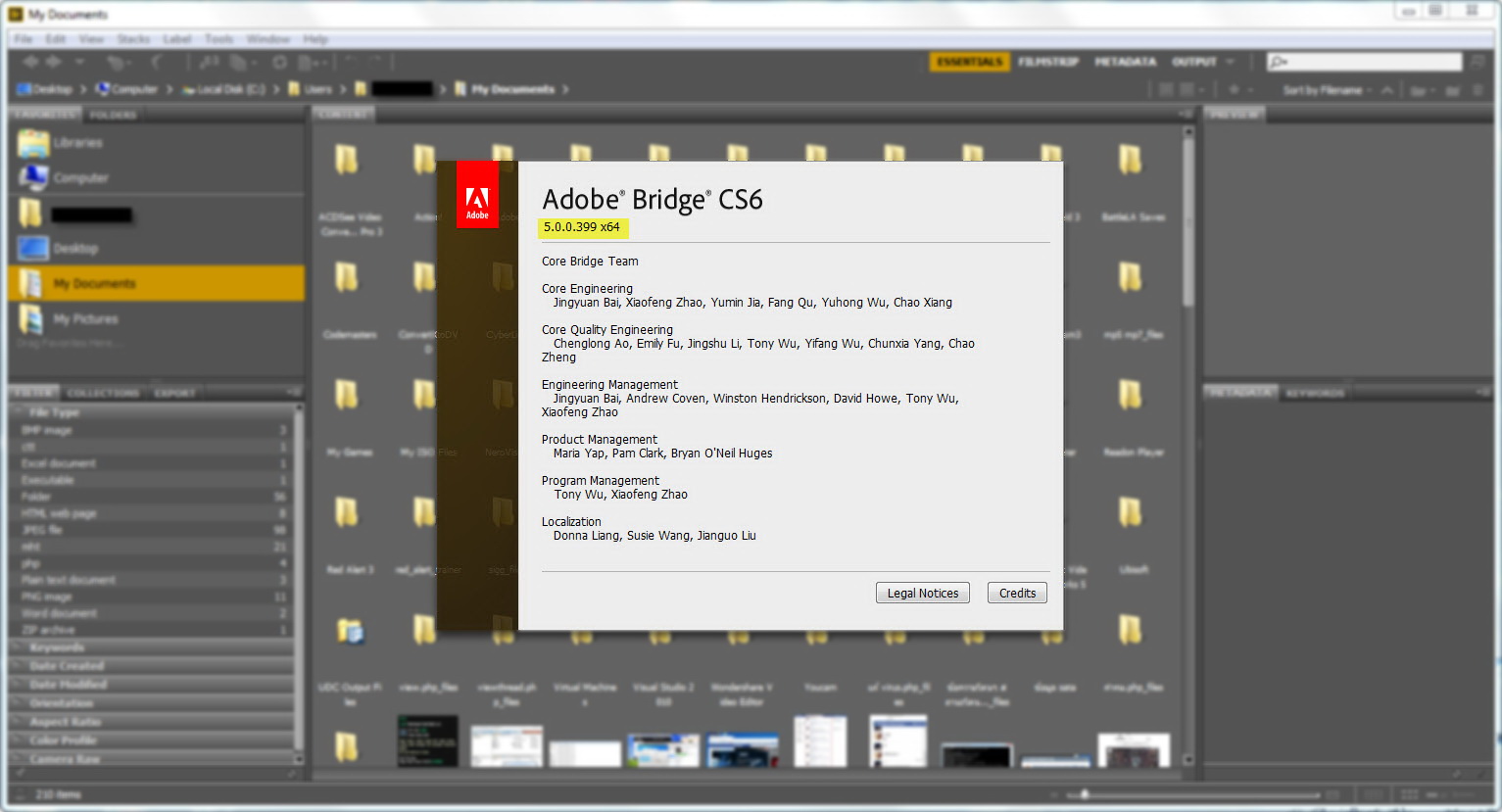Click the Credits button
The width and height of the screenshot is (1502, 812).
click(1017, 593)
